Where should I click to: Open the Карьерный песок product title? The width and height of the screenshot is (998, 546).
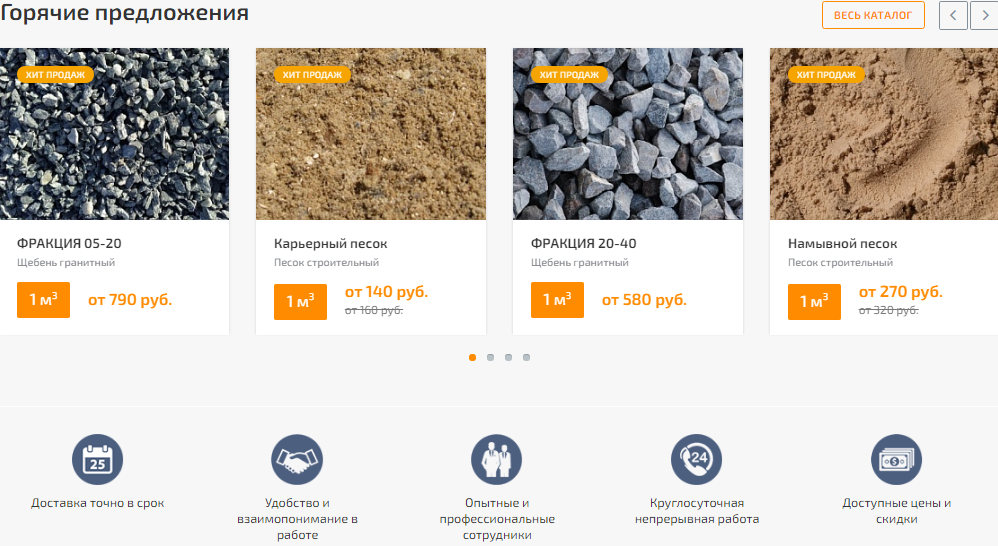[x=330, y=243]
